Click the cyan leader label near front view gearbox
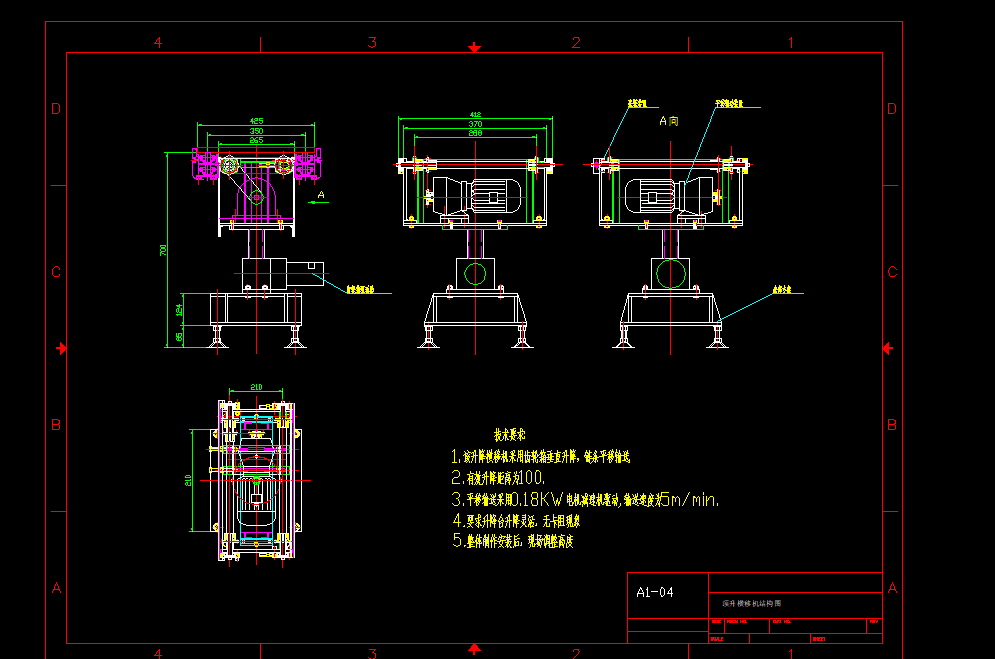Image resolution: width=995 pixels, height=659 pixels. (x=360, y=290)
